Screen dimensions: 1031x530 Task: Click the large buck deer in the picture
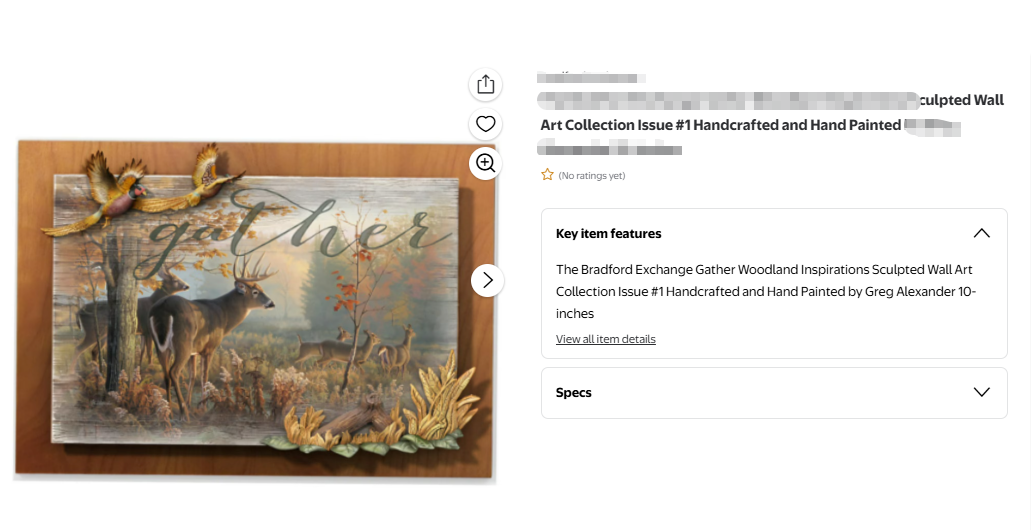coord(212,322)
